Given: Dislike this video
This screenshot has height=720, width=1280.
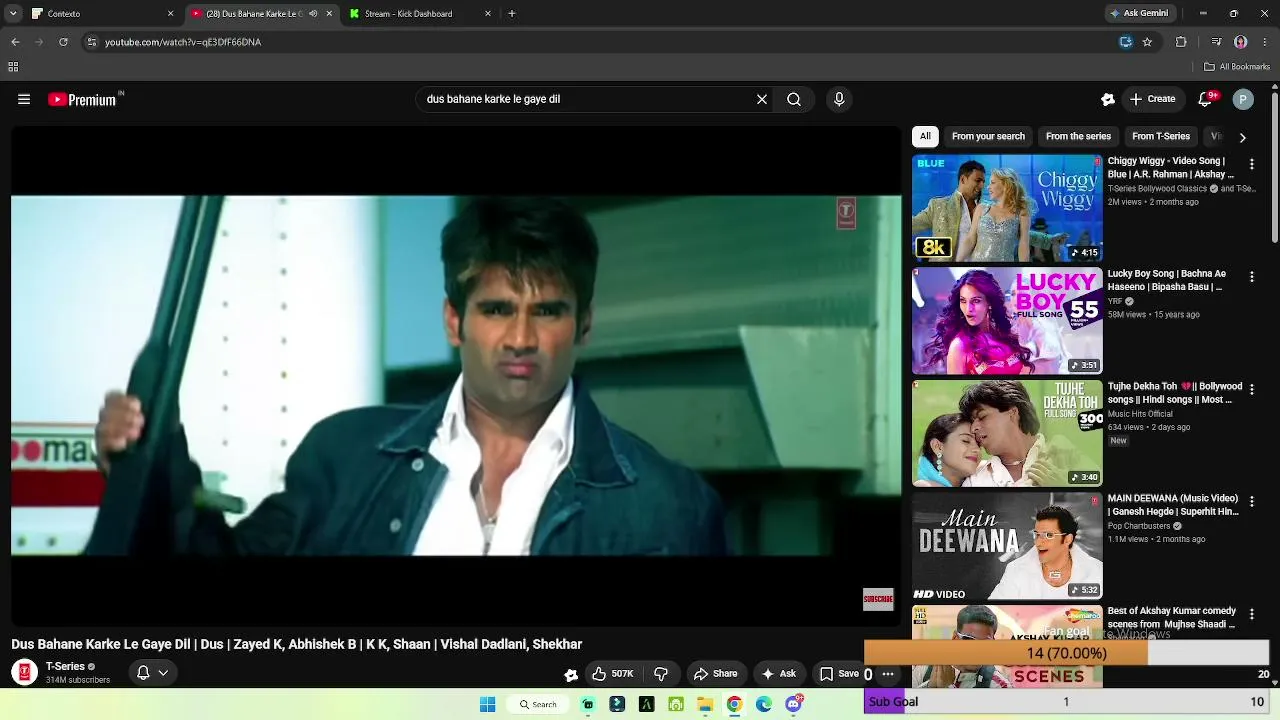Looking at the screenshot, I should click(x=661, y=674).
